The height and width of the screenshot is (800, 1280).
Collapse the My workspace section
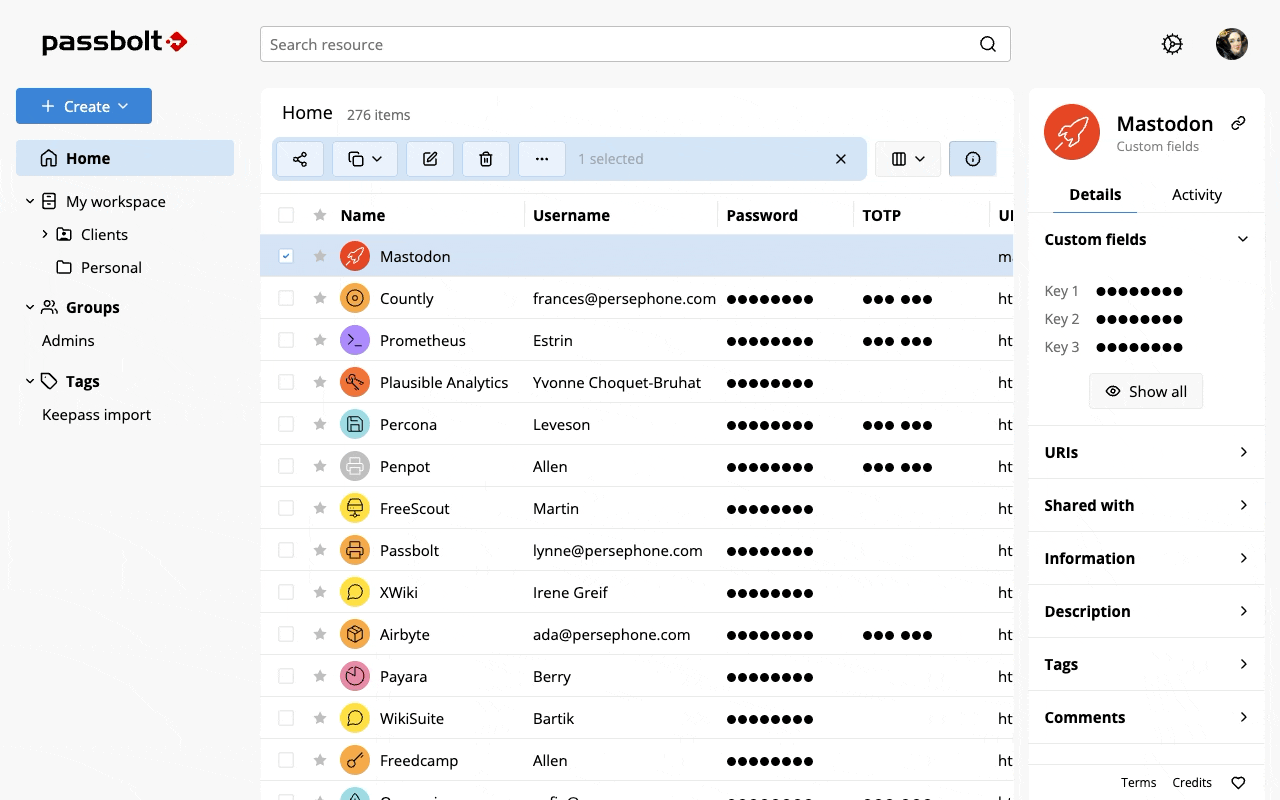click(x=30, y=202)
